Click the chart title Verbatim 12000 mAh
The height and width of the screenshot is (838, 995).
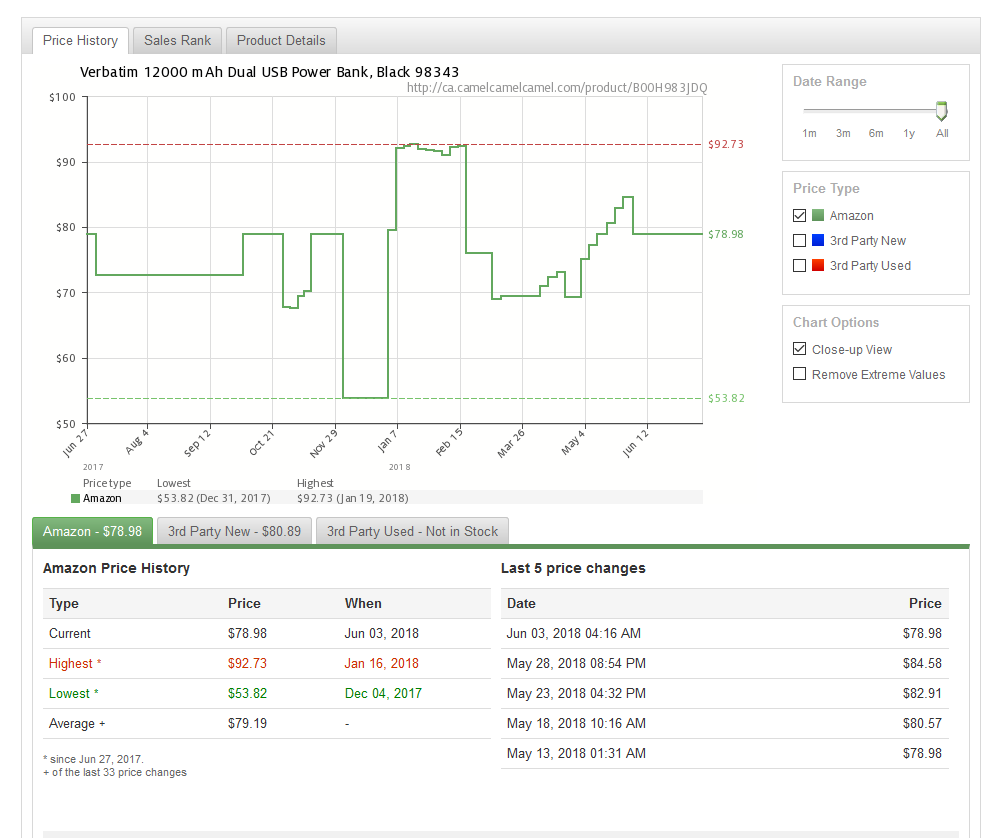click(x=269, y=72)
